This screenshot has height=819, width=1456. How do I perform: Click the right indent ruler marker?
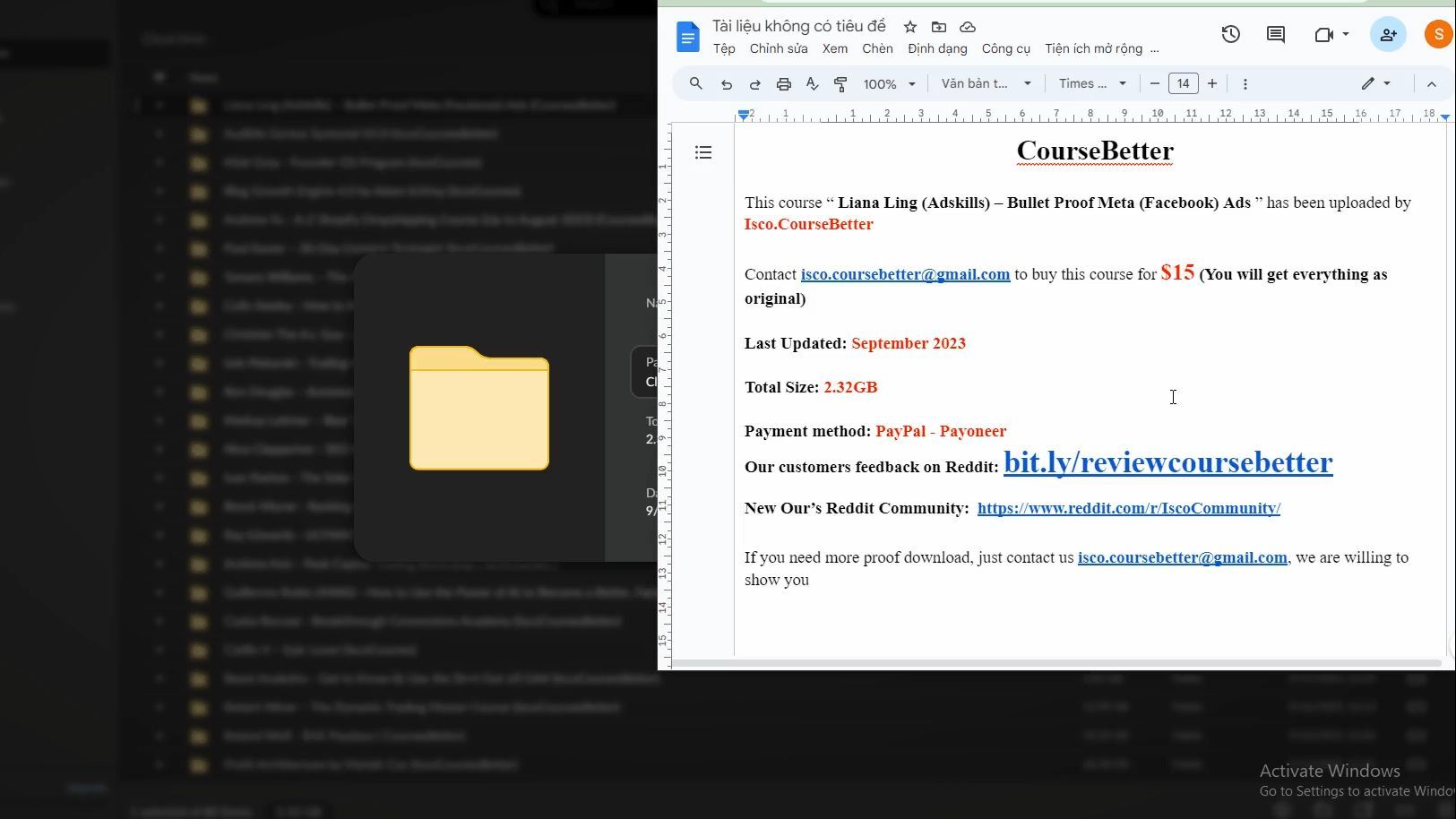tap(1444, 116)
